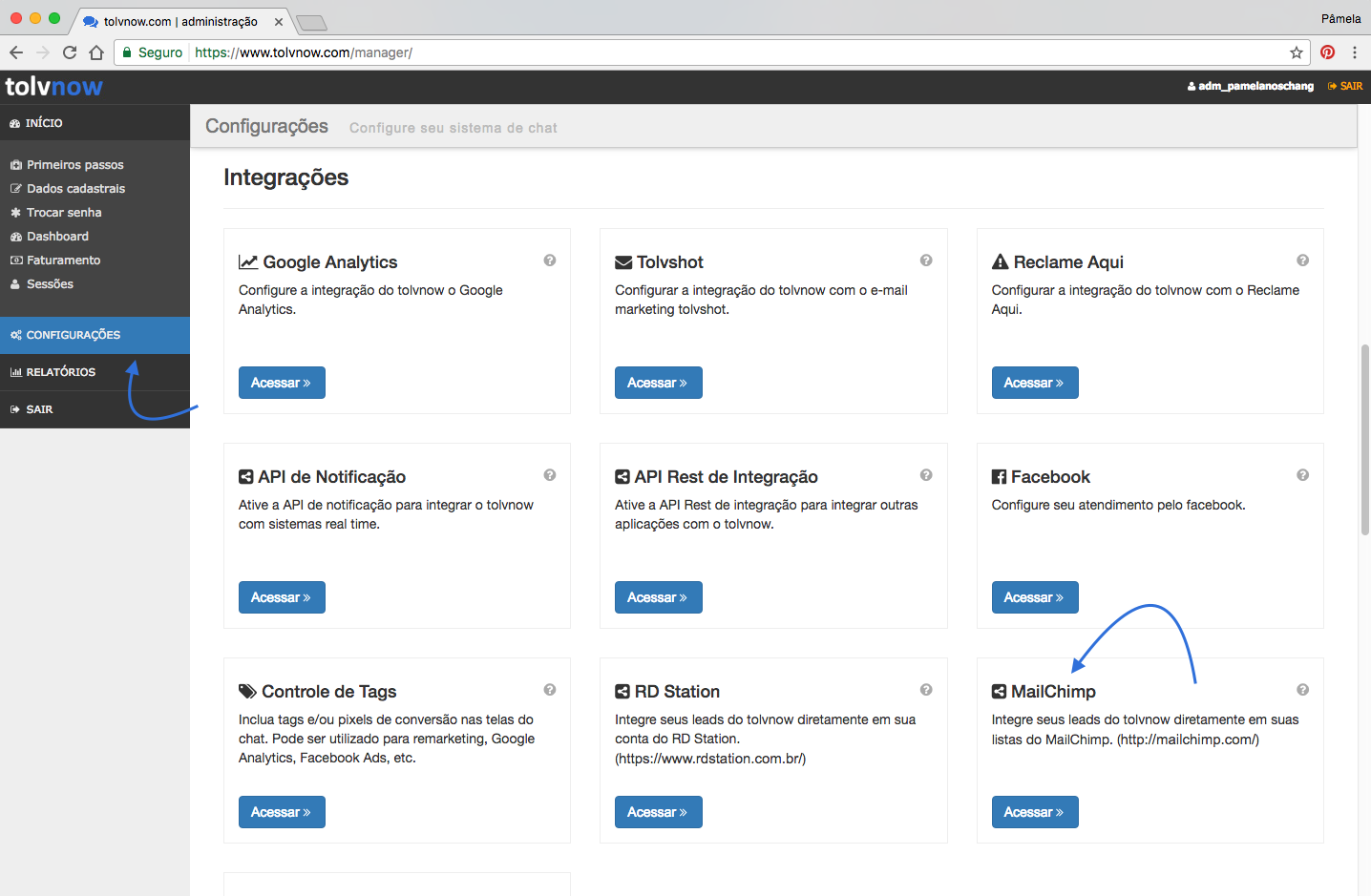1371x896 pixels.
Task: Click the Pâmela Chrome profile name
Action: [x=1340, y=19]
